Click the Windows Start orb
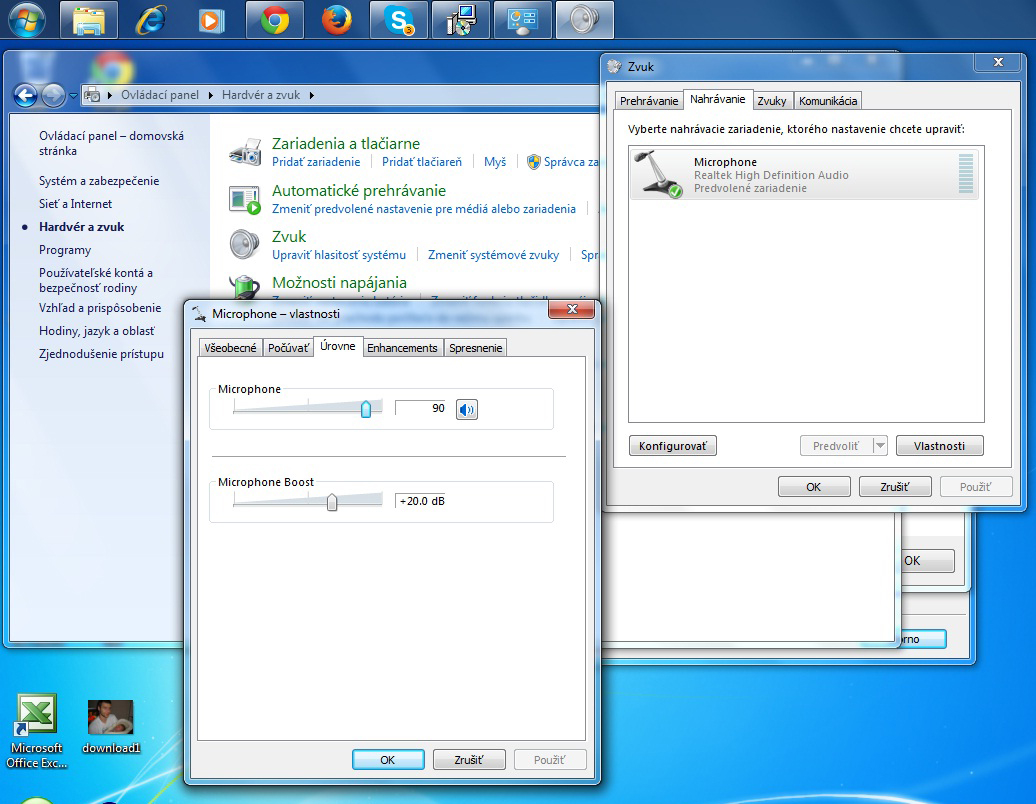Screen dimensions: 1036x804 tap(26, 20)
